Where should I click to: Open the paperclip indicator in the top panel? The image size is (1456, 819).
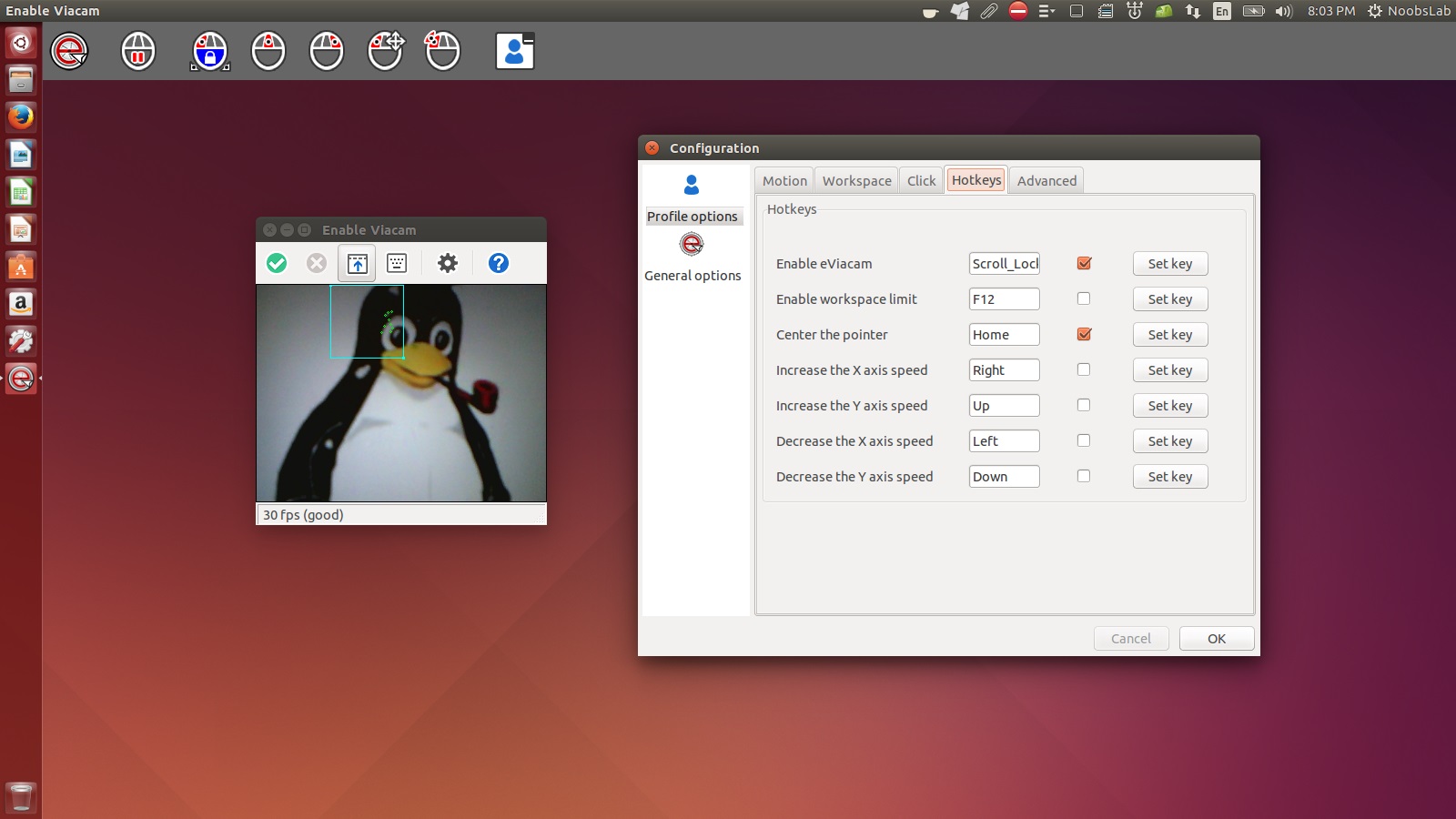point(989,11)
